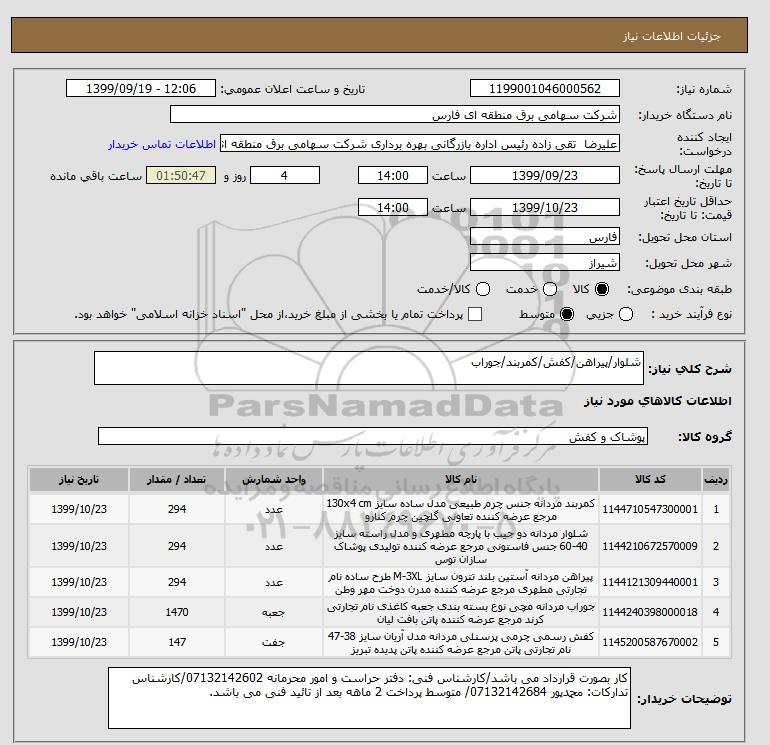The width and height of the screenshot is (770, 745).
Task: Click the تعداد / مقدار column header
Action: point(177,479)
